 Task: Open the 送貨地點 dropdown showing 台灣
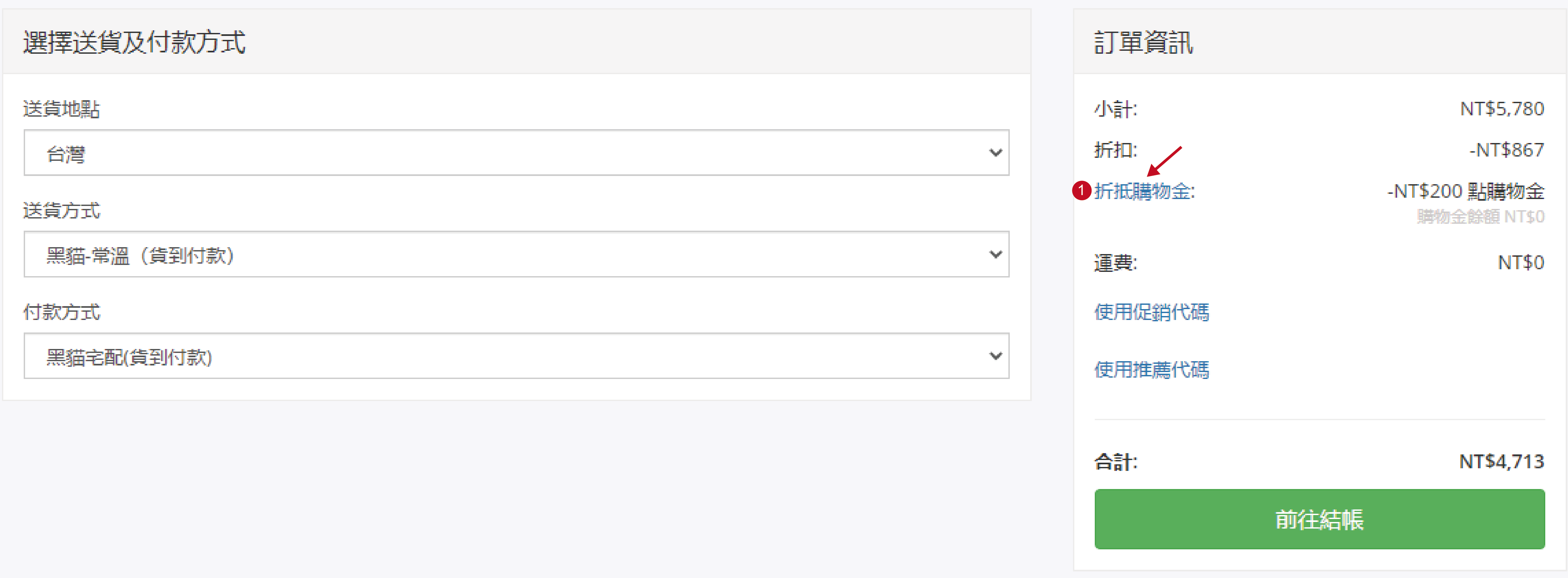tap(516, 152)
